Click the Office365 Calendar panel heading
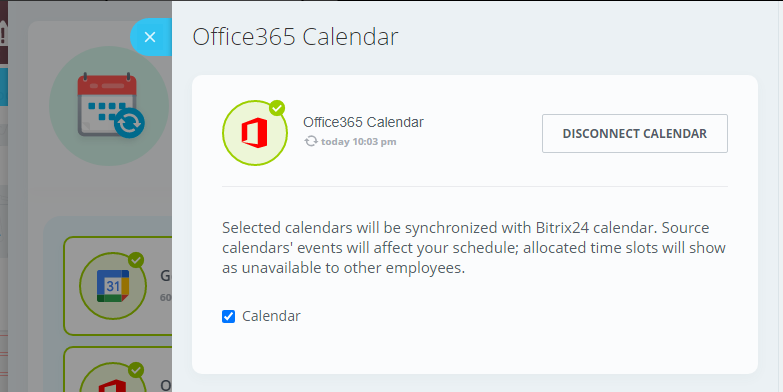Image resolution: width=783 pixels, height=392 pixels. [295, 37]
